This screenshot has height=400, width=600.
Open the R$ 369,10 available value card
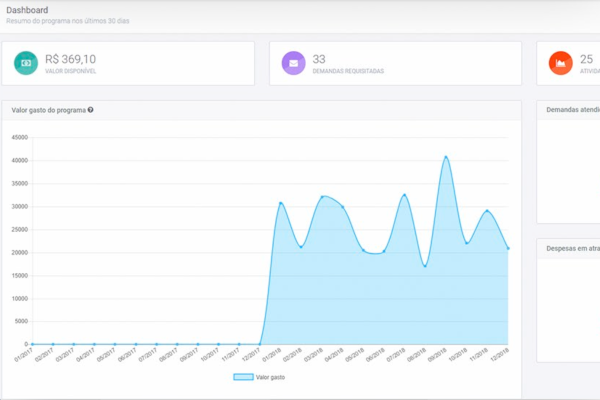128,63
